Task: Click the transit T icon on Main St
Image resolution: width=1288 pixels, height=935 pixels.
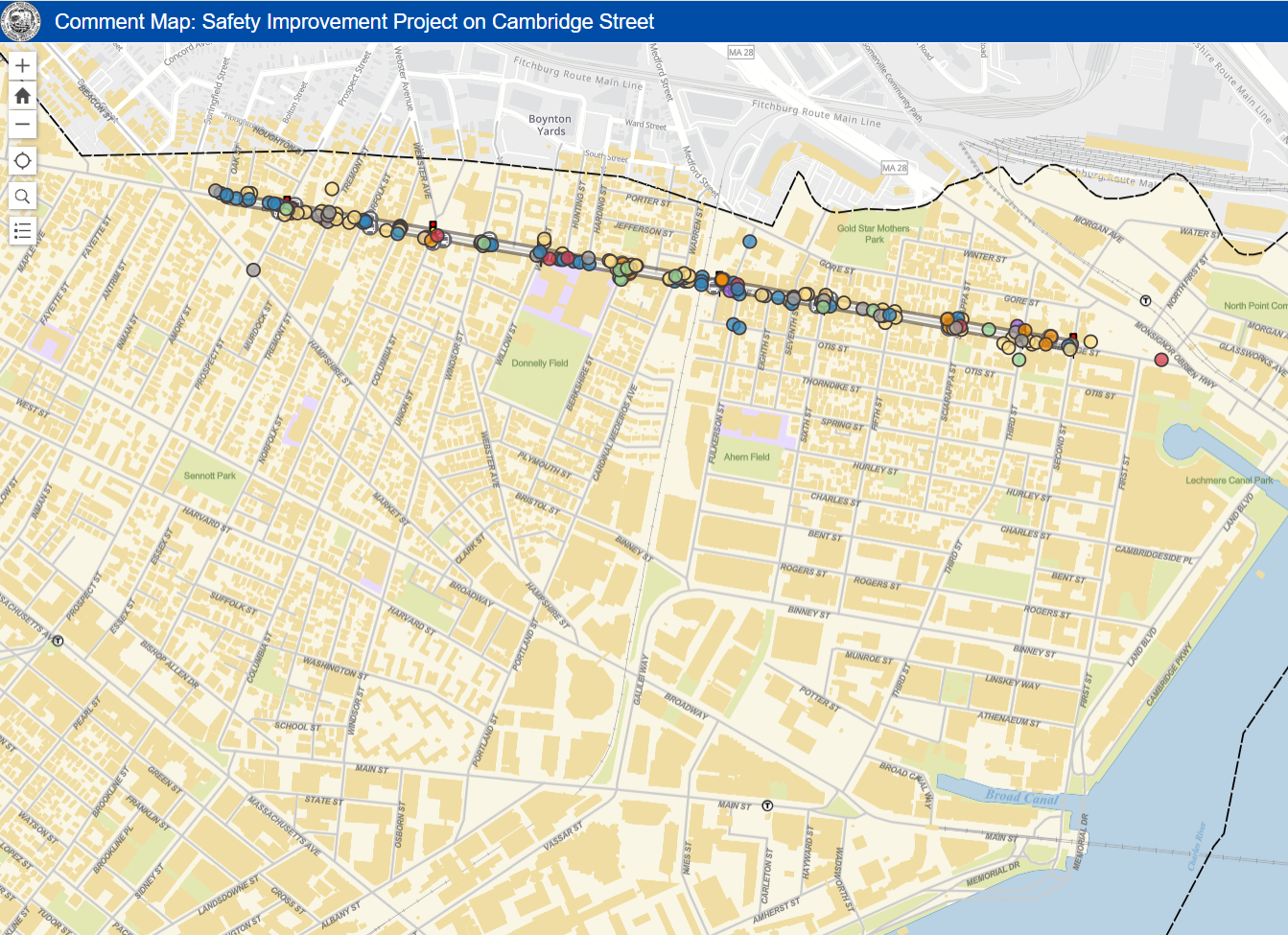Action: coord(767,806)
